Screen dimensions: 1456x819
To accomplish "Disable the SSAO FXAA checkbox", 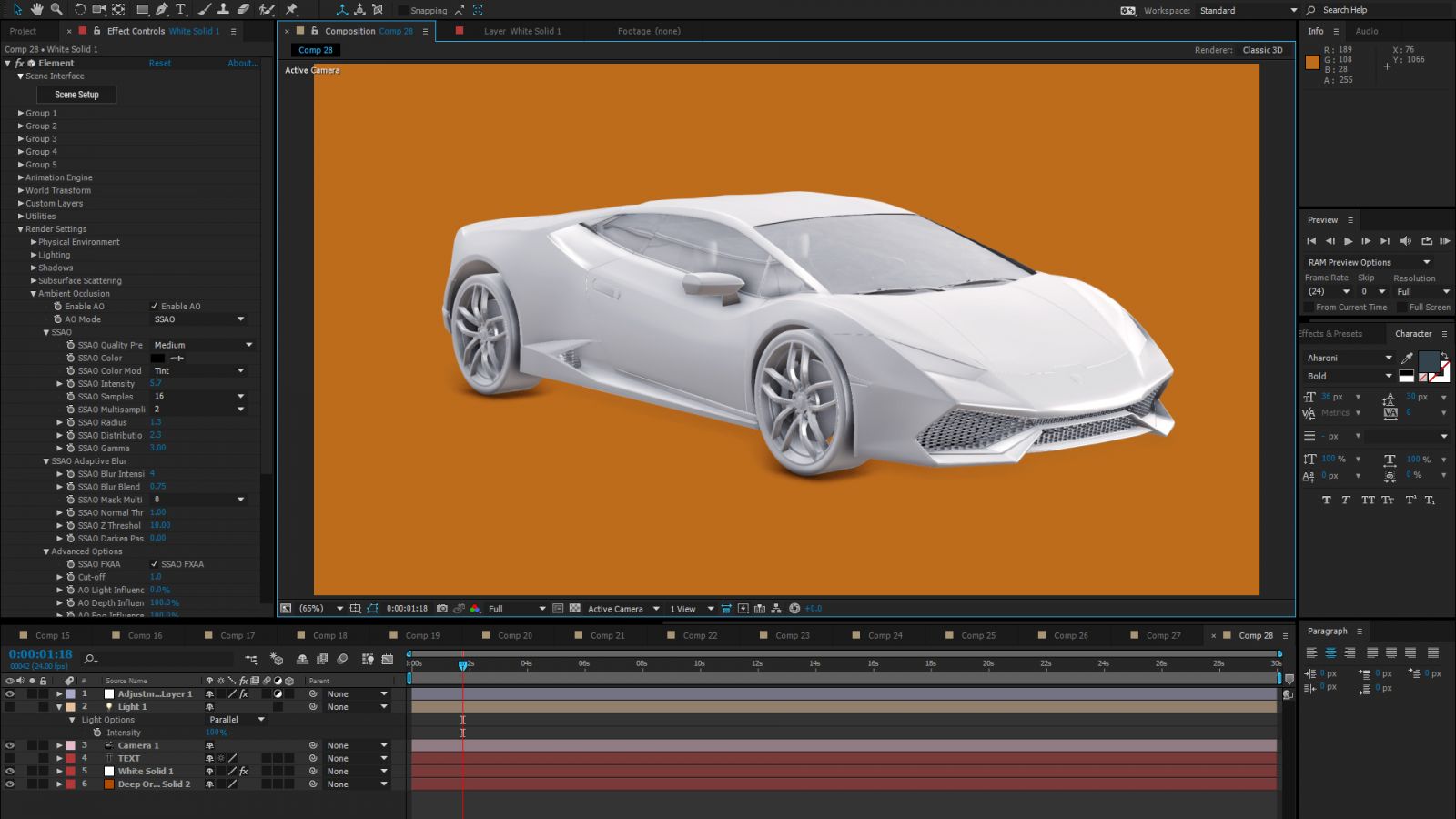I will click(155, 563).
